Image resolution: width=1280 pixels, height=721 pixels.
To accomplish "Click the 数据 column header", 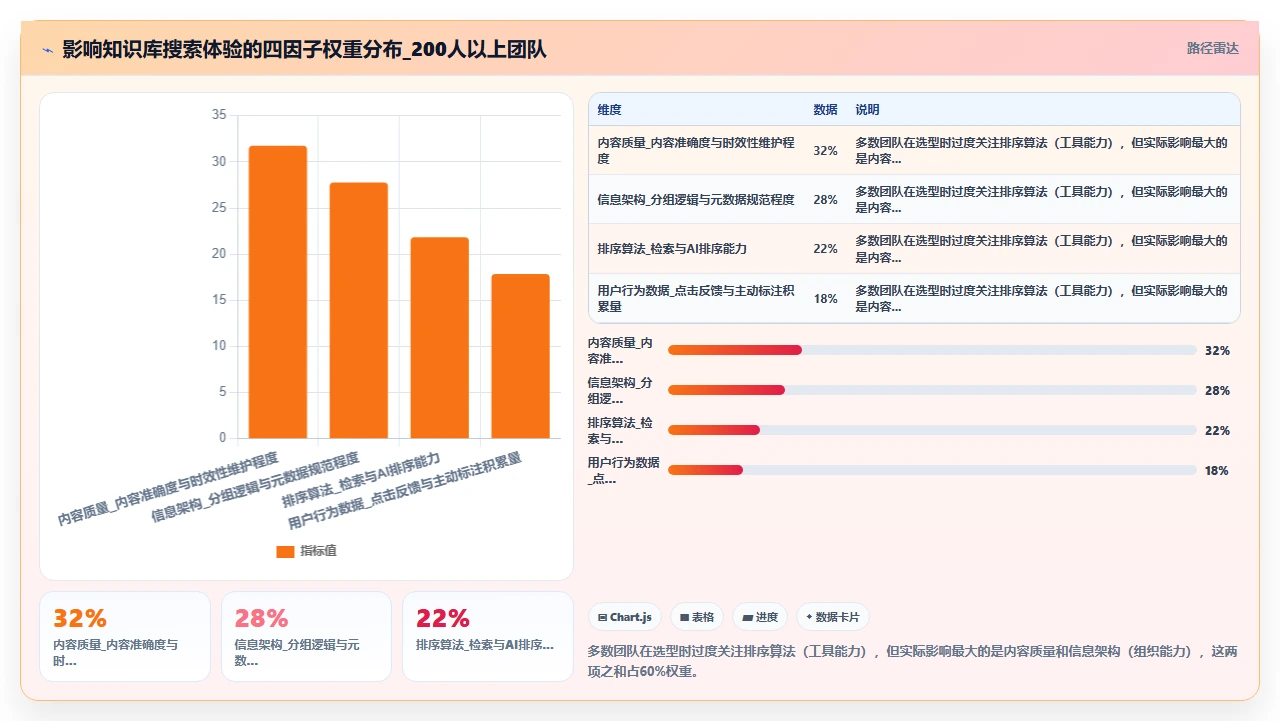I will 825,110.
